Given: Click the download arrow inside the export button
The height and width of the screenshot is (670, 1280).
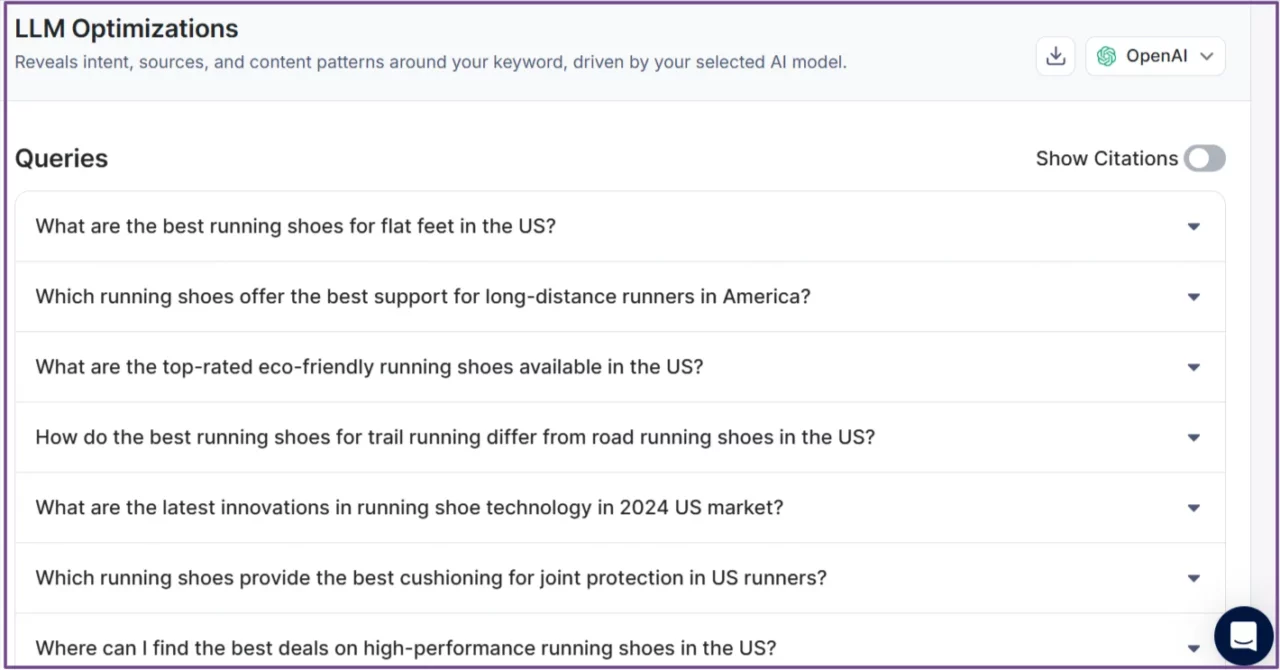Looking at the screenshot, I should (x=1055, y=56).
